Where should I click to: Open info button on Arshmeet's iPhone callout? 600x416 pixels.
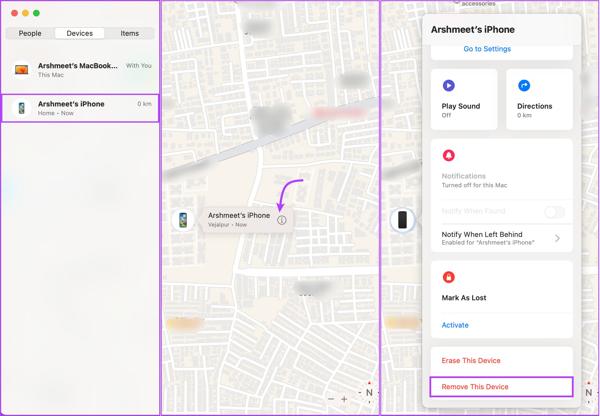coord(282,220)
